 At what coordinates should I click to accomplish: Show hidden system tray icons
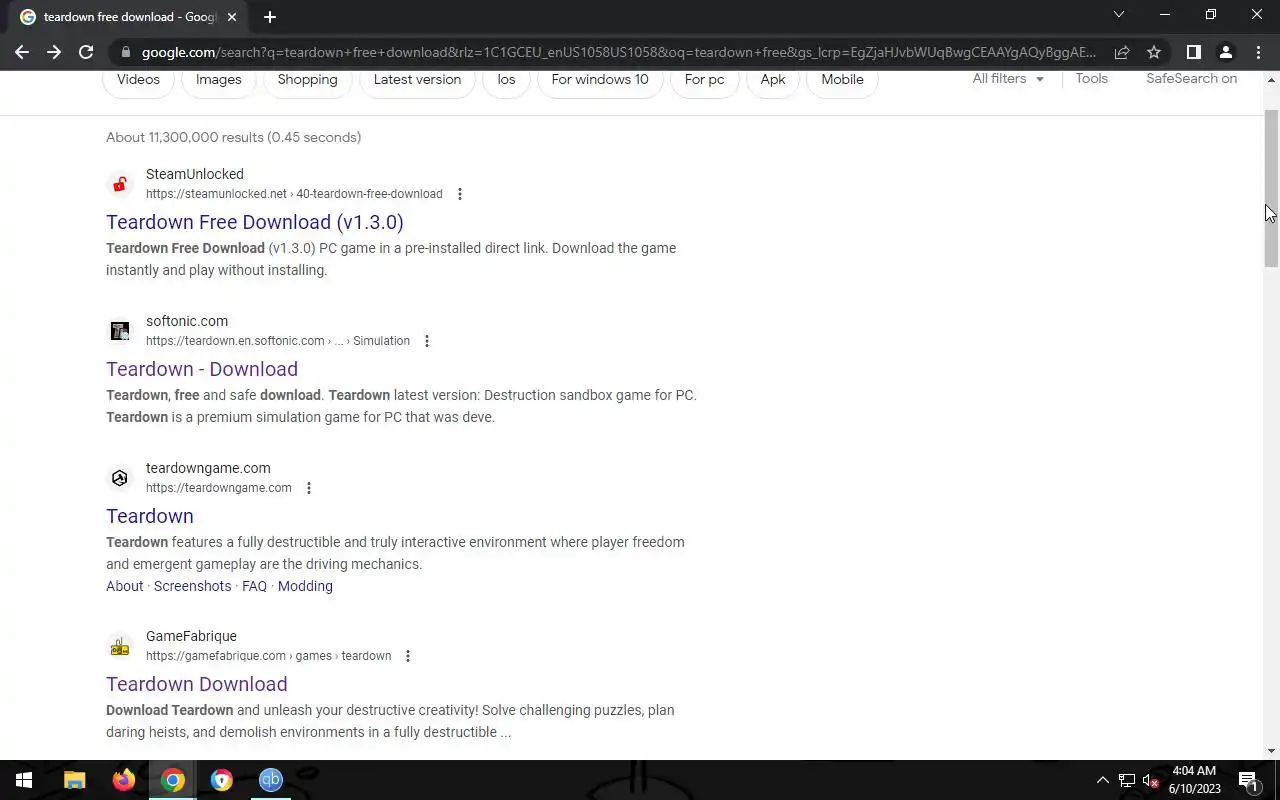[x=1103, y=781]
